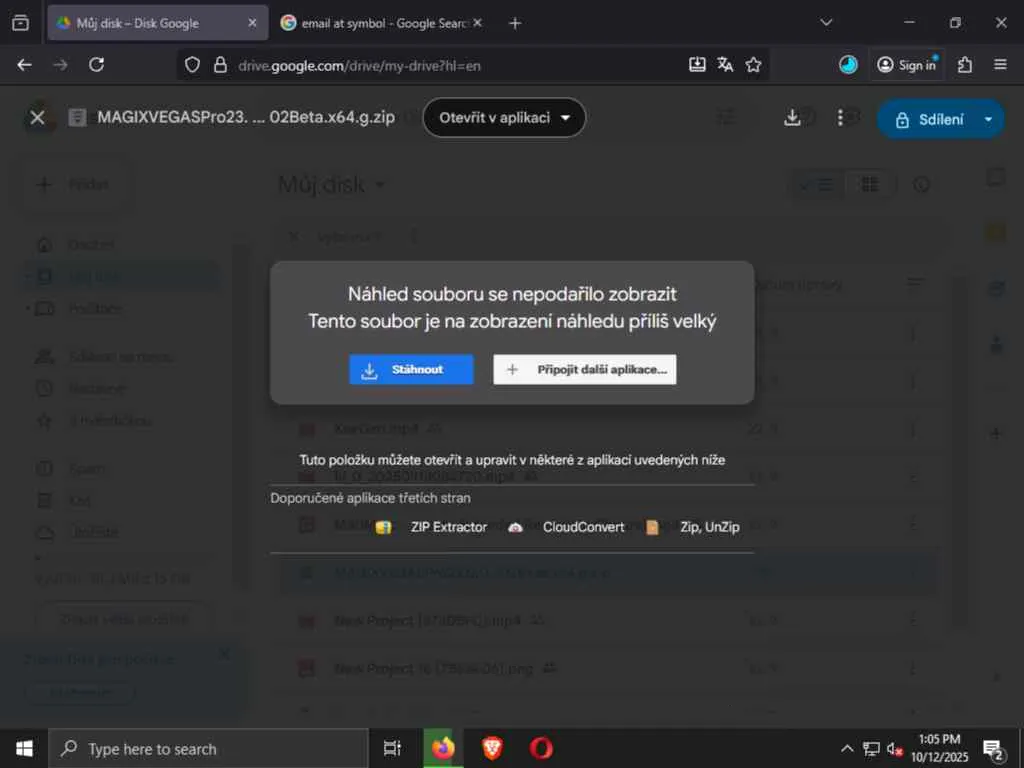The height and width of the screenshot is (768, 1024).
Task: Click the site padlock security icon
Action: (221, 65)
